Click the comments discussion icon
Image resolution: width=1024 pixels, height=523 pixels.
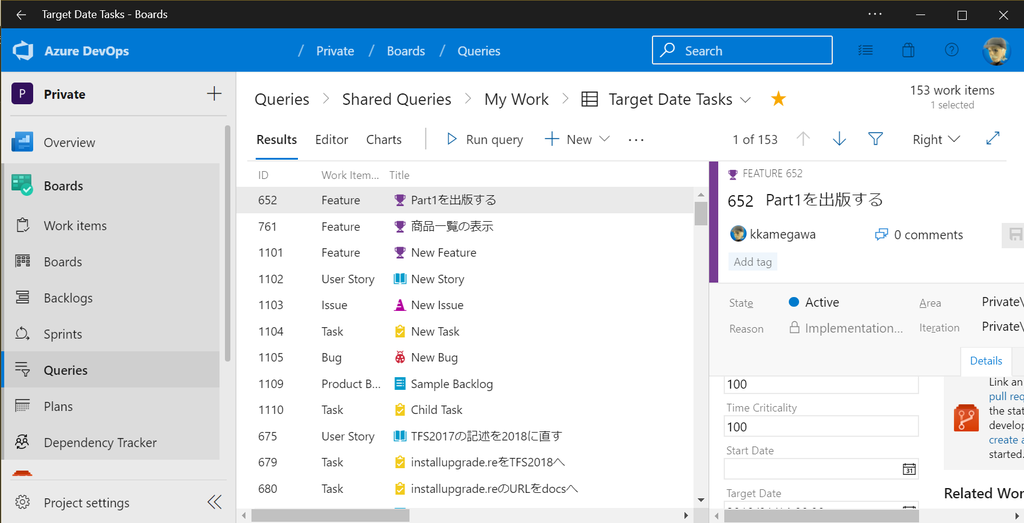(881, 234)
